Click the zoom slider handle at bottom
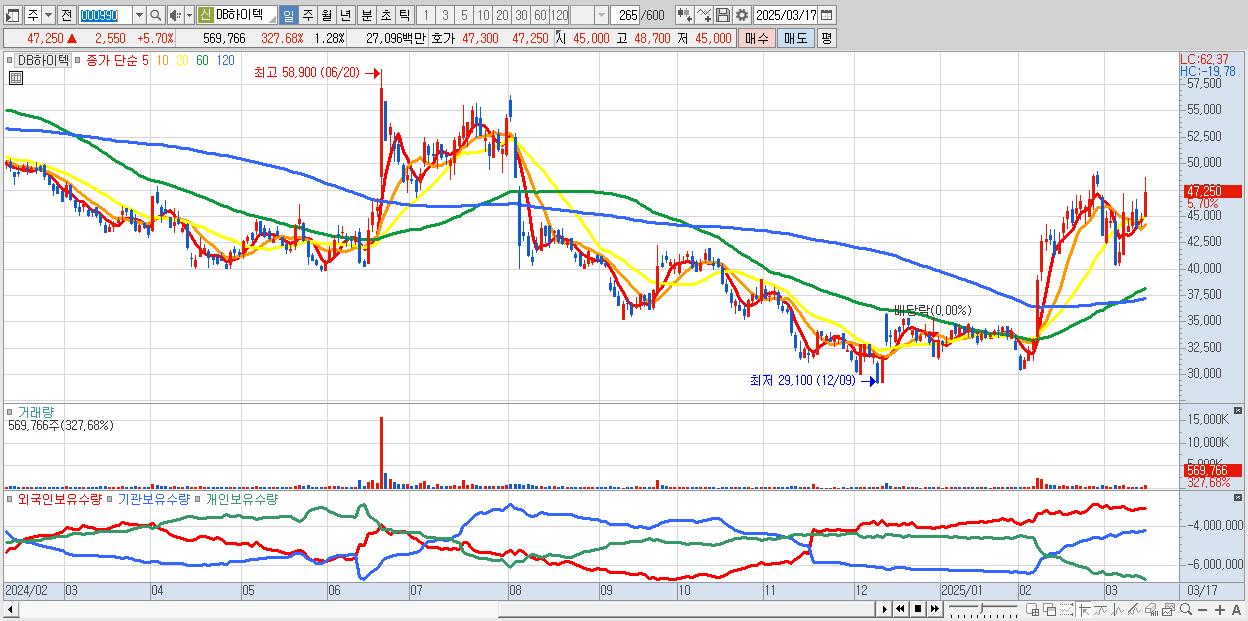 [981, 609]
